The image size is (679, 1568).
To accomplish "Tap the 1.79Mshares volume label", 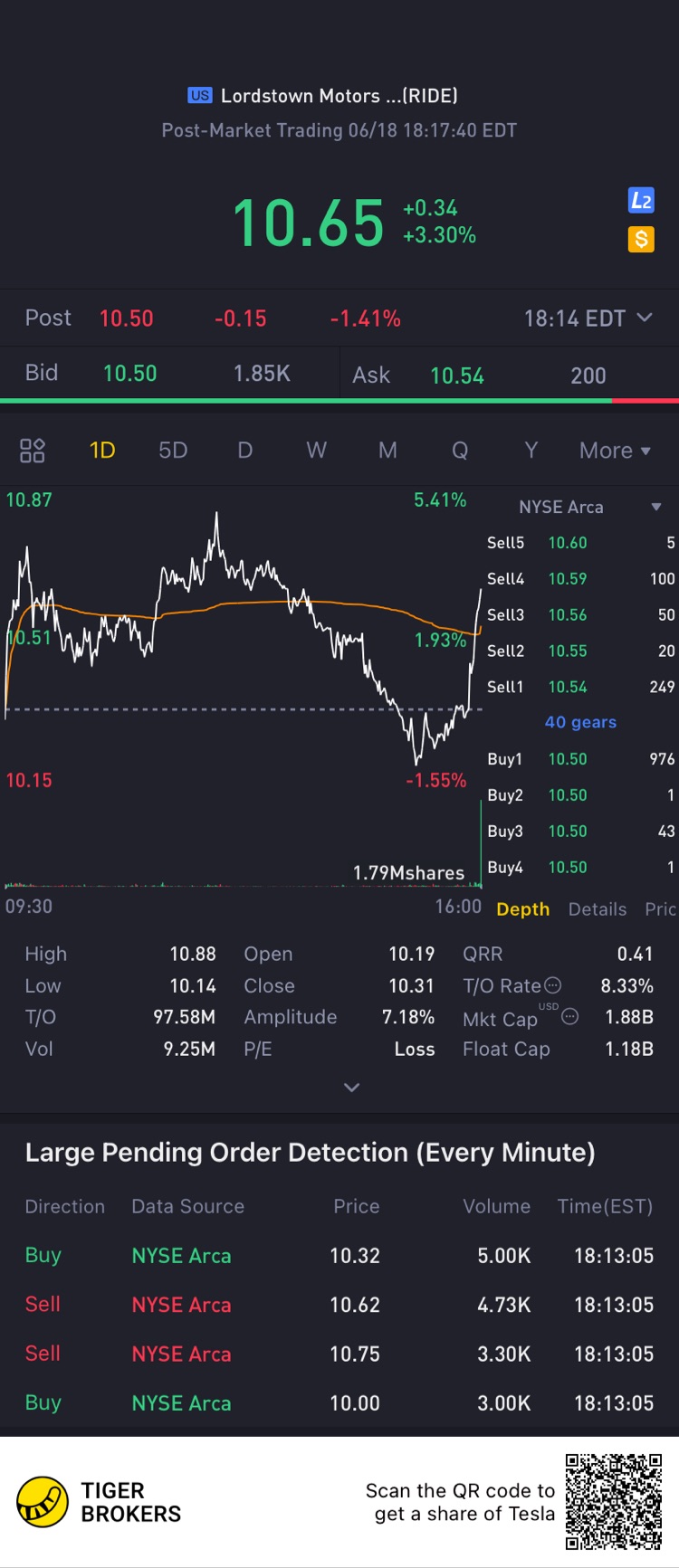I will [408, 873].
